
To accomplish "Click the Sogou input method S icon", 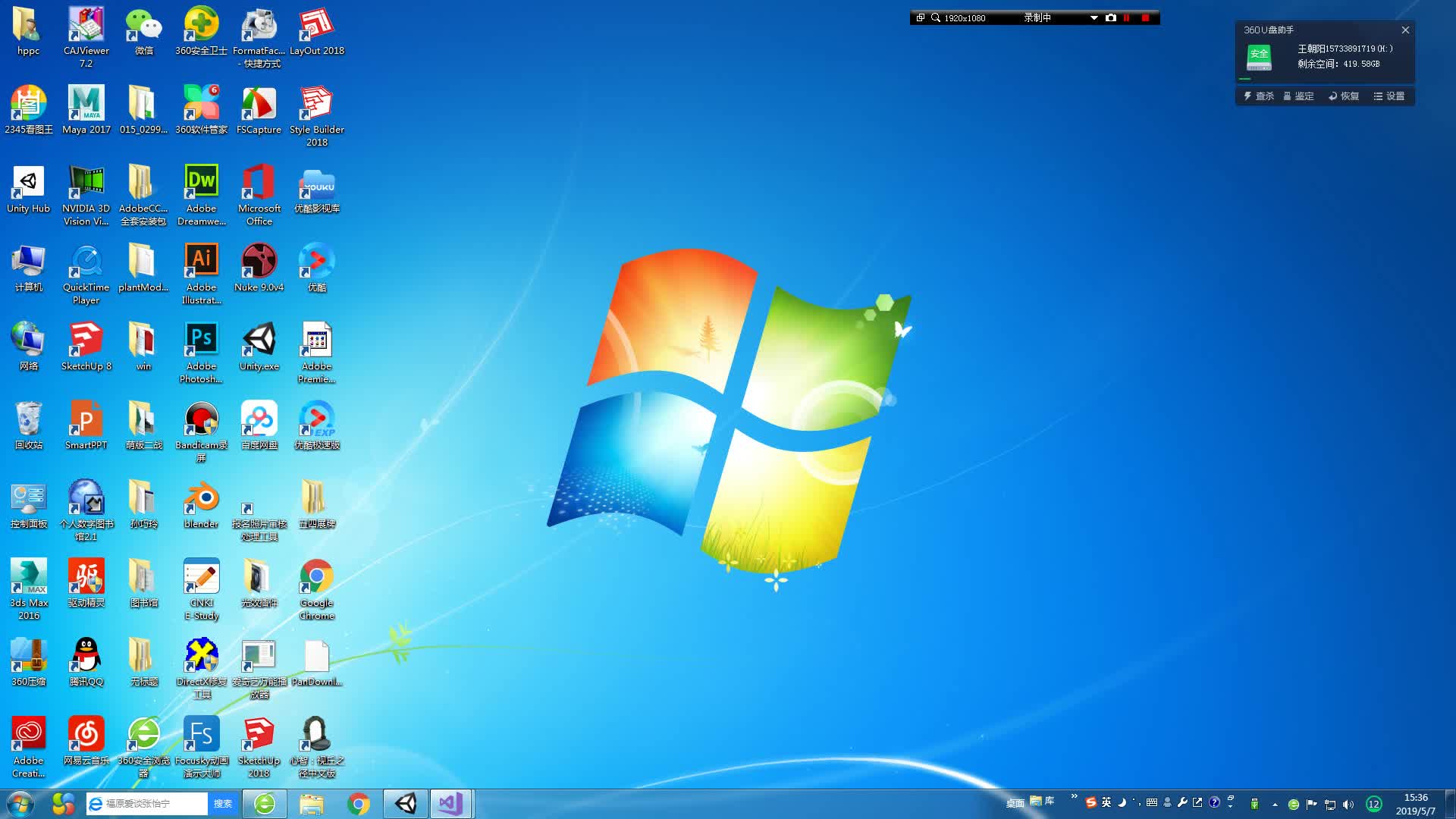I will pyautogui.click(x=1090, y=802).
